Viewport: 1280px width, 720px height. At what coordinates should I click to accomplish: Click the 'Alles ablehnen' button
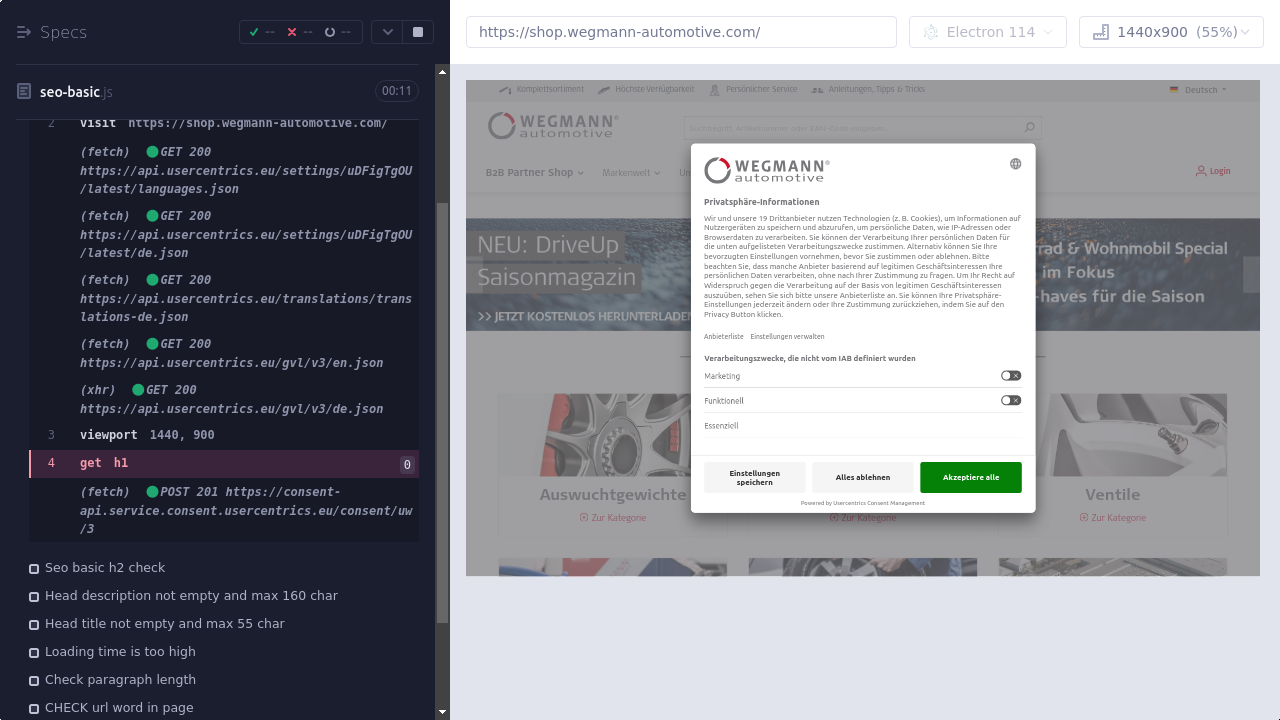[x=863, y=477]
